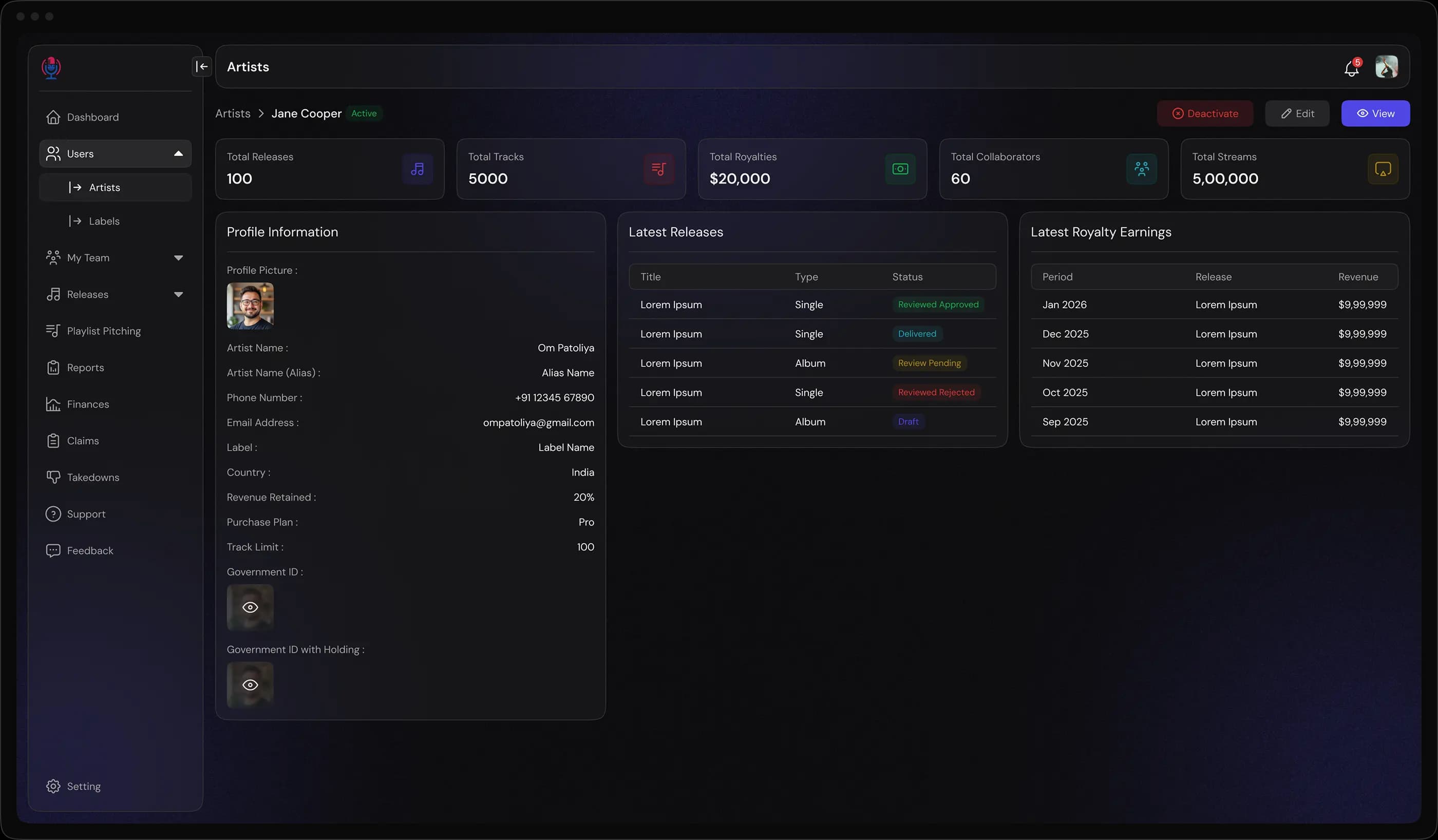Click the microphone app logo
The width and height of the screenshot is (1438, 840).
pyautogui.click(x=51, y=68)
